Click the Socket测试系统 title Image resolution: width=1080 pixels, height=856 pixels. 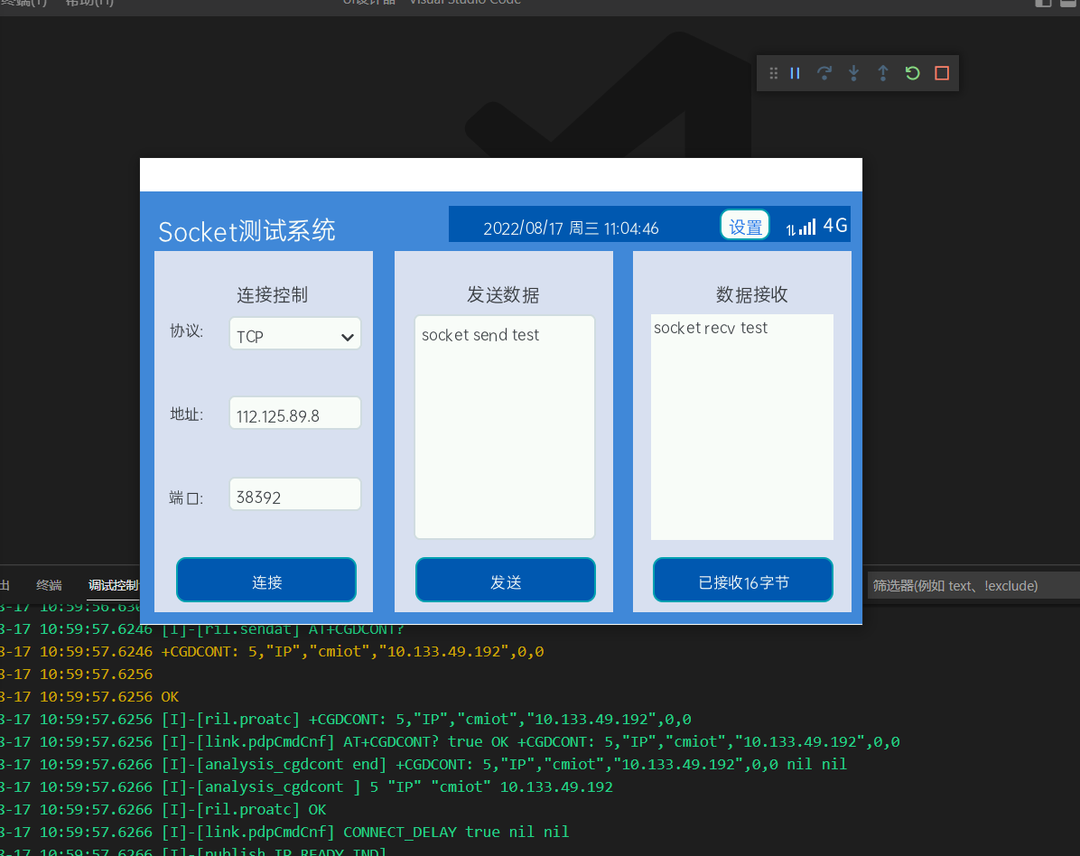(247, 231)
